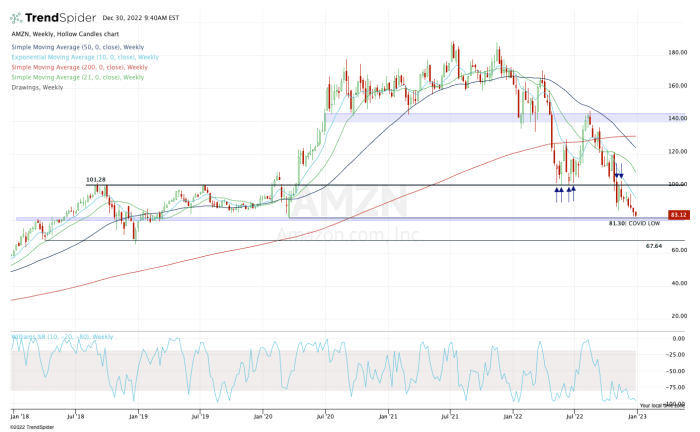Click the 20.00 price axis label
The height and width of the screenshot is (432, 700).
pyautogui.click(x=679, y=316)
